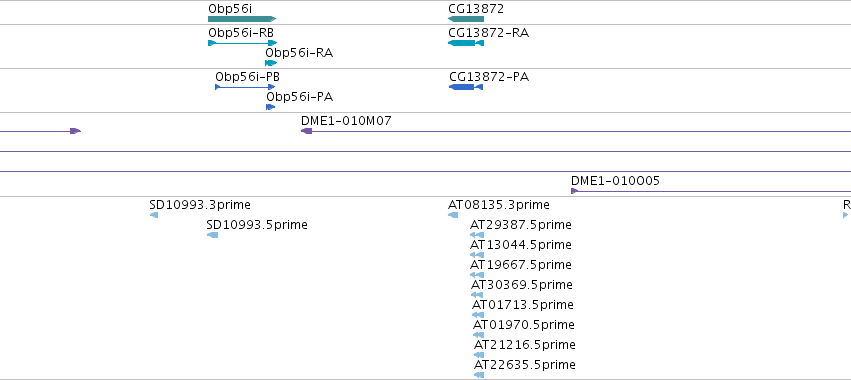Click the DME1-010M07 clone arrowhead
The image size is (851, 380).
(x=307, y=131)
